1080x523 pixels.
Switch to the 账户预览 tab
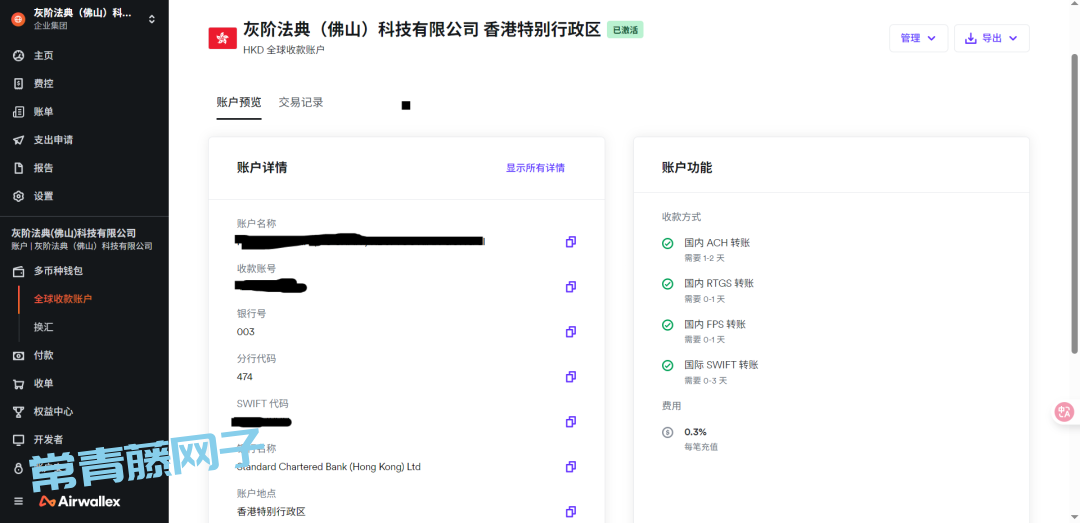tap(239, 103)
